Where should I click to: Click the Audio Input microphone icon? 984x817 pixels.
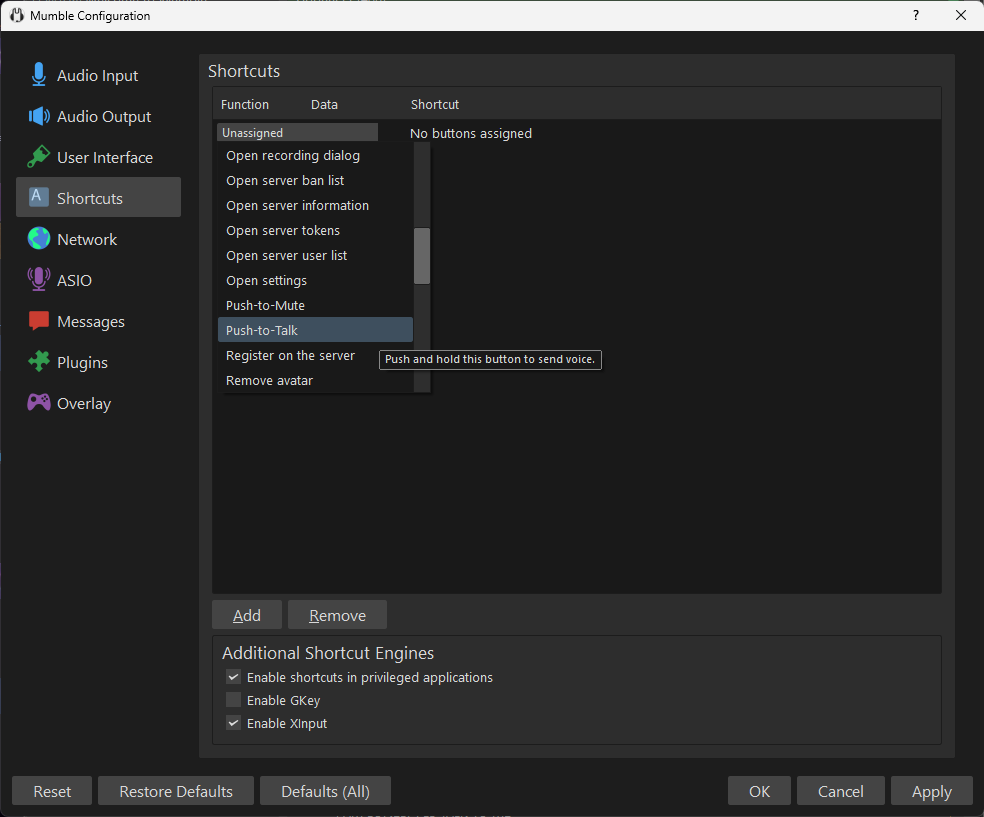(39, 75)
